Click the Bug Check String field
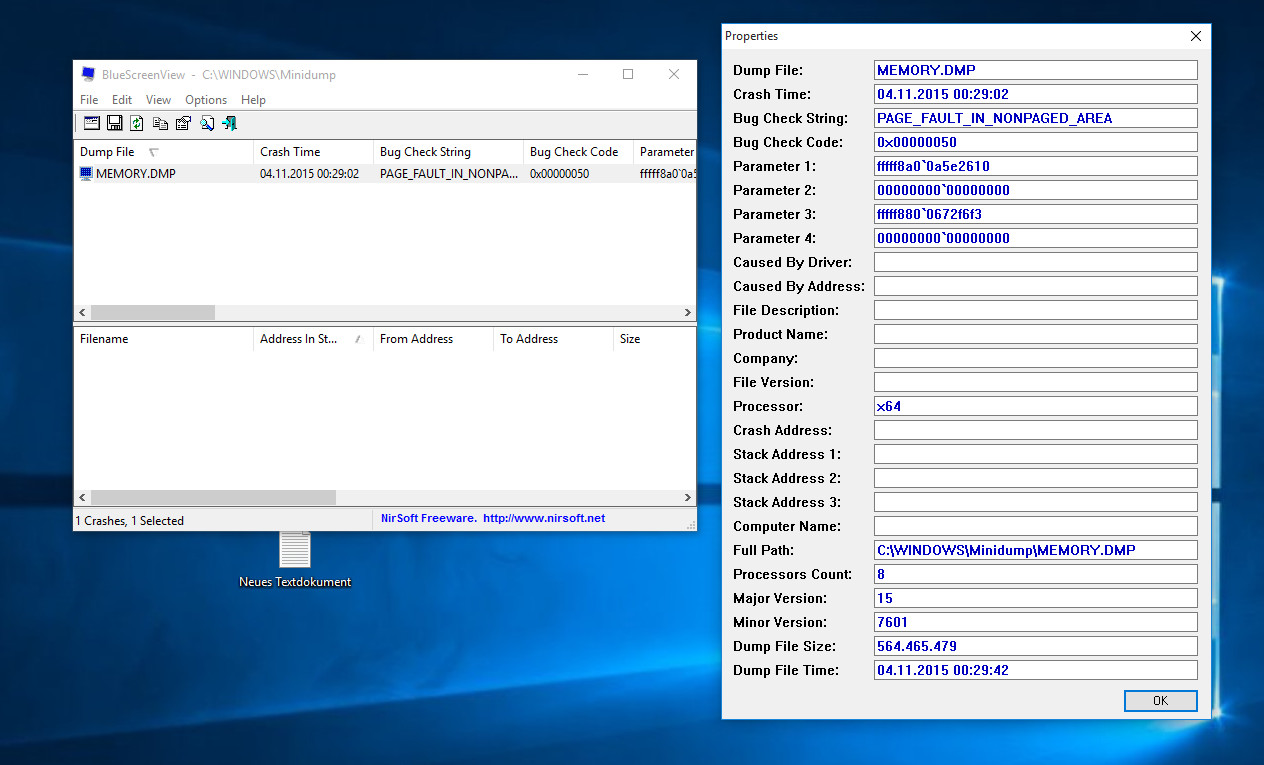The width and height of the screenshot is (1264, 765). (1035, 118)
